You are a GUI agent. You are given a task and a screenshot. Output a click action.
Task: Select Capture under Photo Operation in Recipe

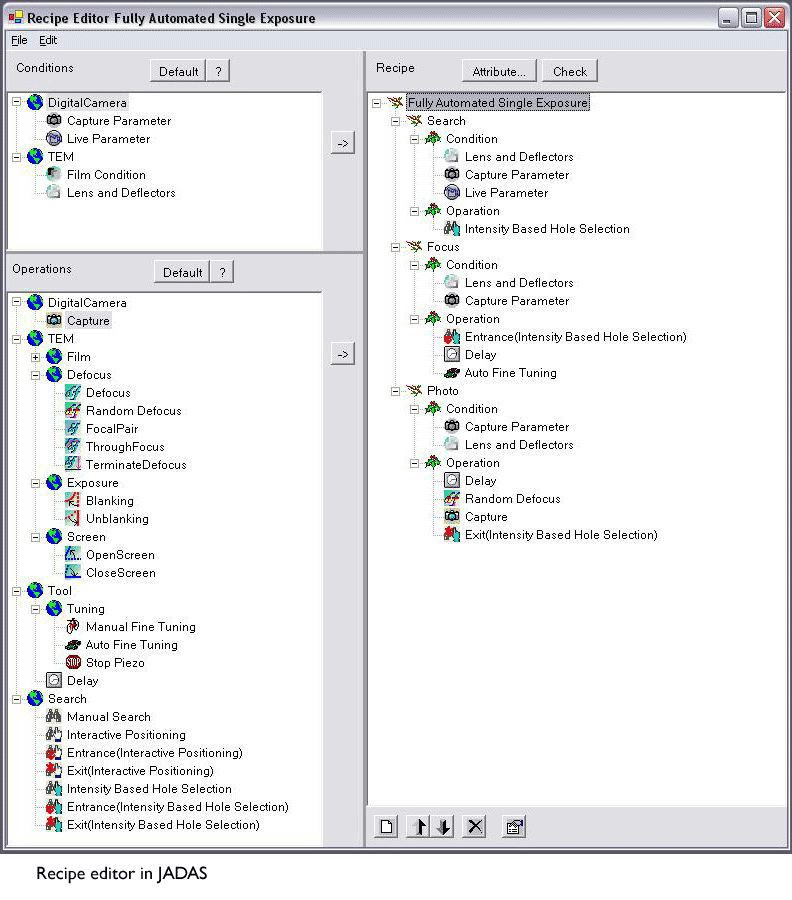click(x=486, y=517)
